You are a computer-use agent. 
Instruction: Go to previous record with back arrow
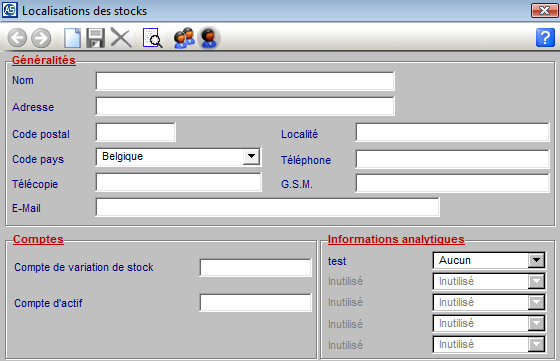coord(17,38)
